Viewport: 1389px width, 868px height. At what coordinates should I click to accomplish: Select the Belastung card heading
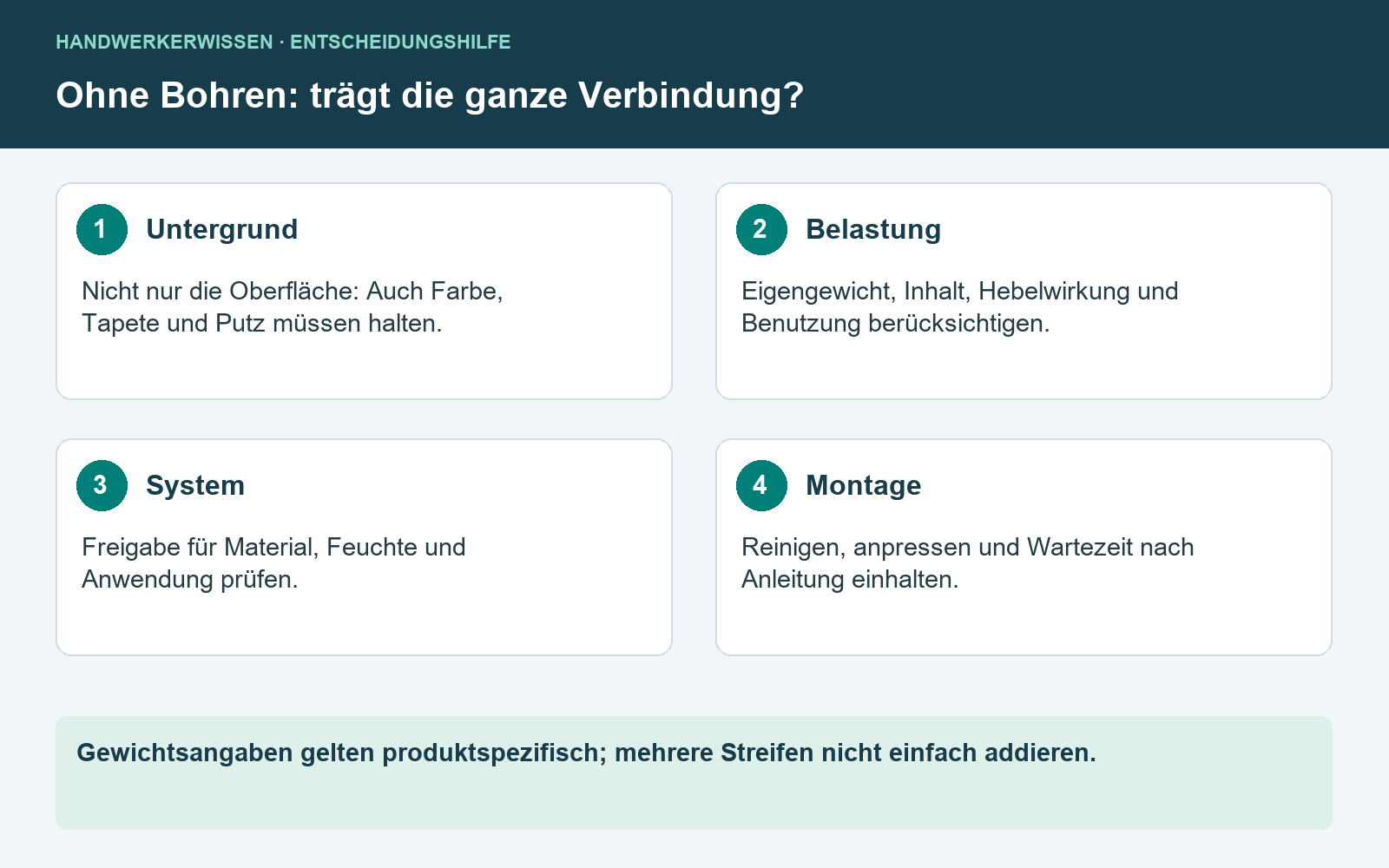(873, 229)
